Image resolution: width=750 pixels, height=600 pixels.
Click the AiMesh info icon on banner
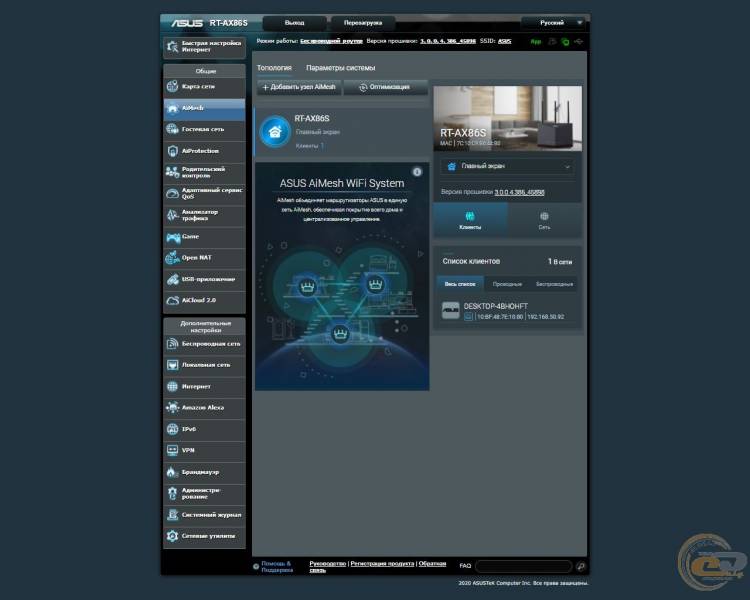pos(417,172)
